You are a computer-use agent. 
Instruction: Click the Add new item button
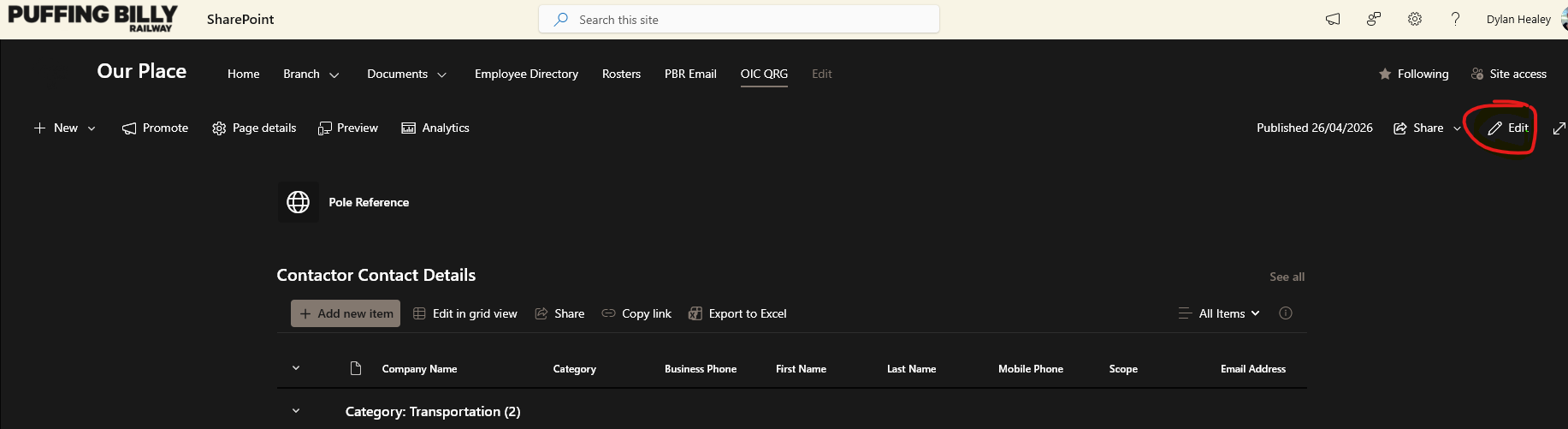[346, 313]
